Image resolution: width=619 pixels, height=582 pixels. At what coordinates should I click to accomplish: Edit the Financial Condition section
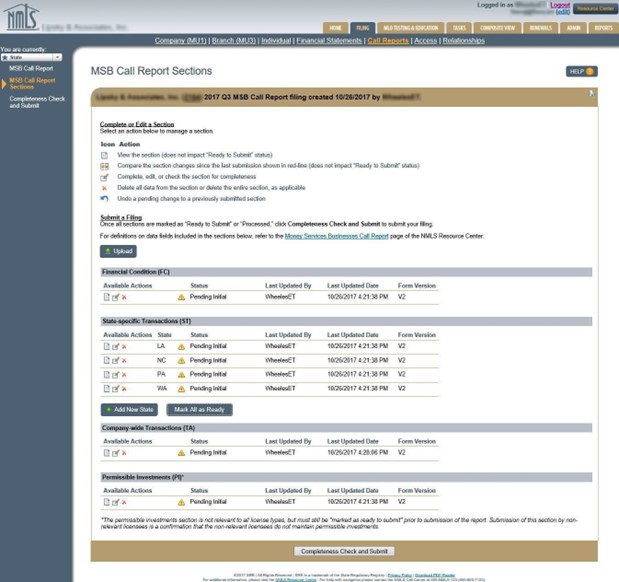pyautogui.click(x=115, y=297)
